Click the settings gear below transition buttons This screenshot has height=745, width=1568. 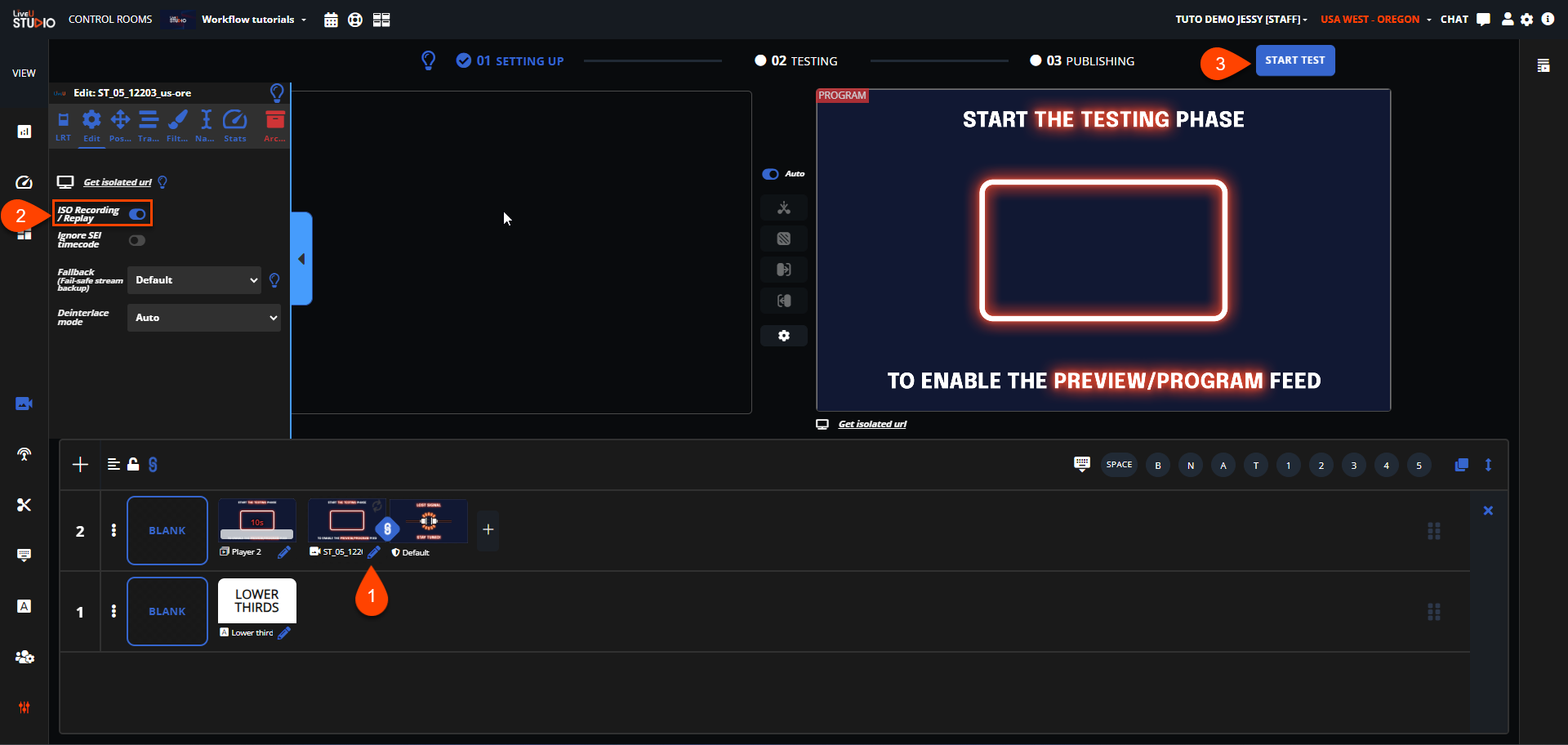[783, 336]
